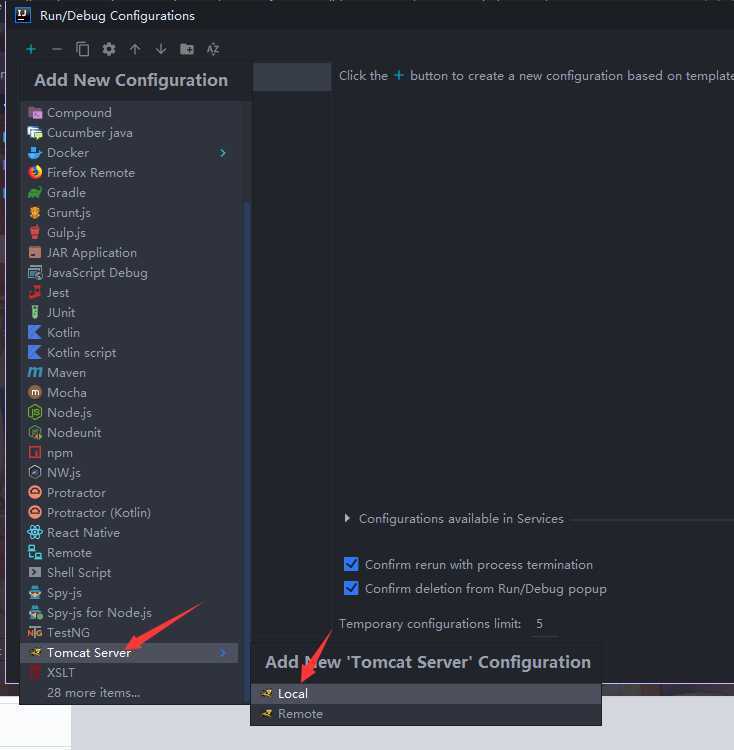
Task: Click the Move Down arrow icon
Action: point(161,49)
